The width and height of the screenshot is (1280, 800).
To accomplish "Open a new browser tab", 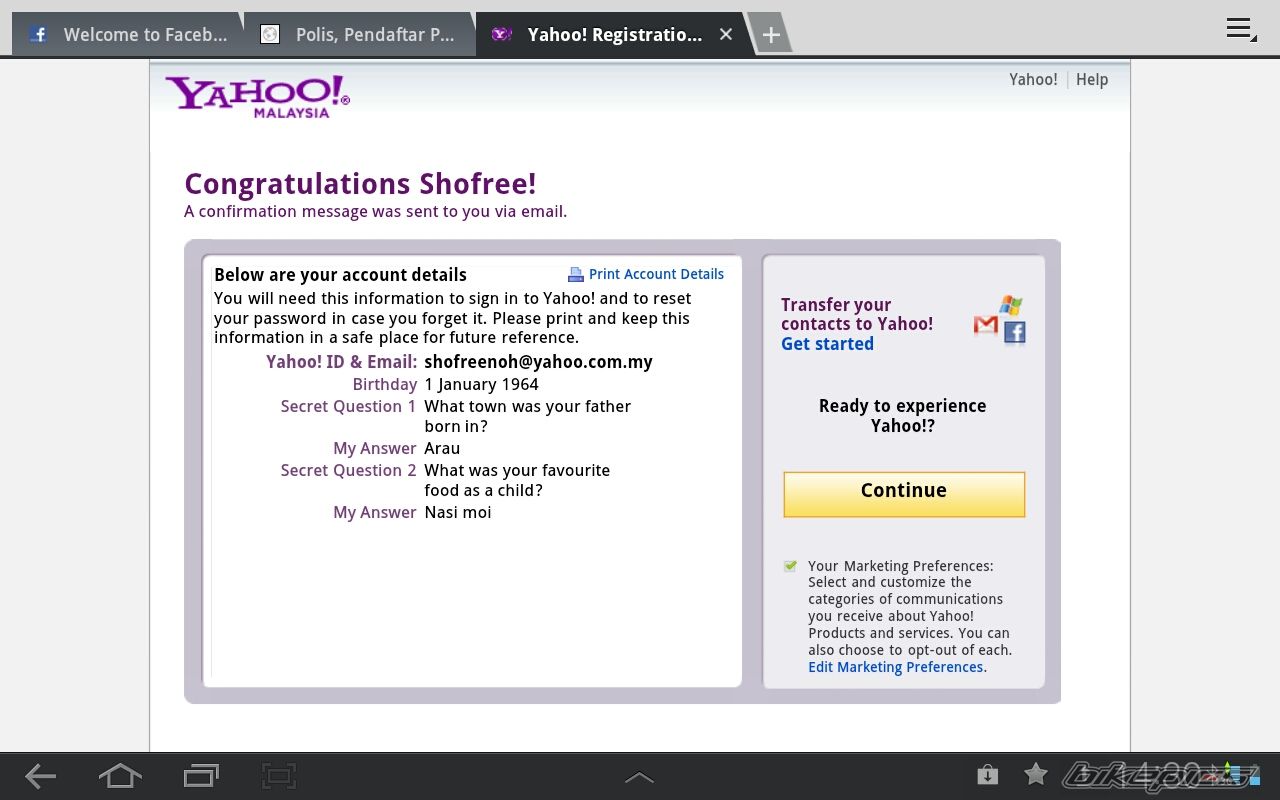I will pyautogui.click(x=771, y=35).
